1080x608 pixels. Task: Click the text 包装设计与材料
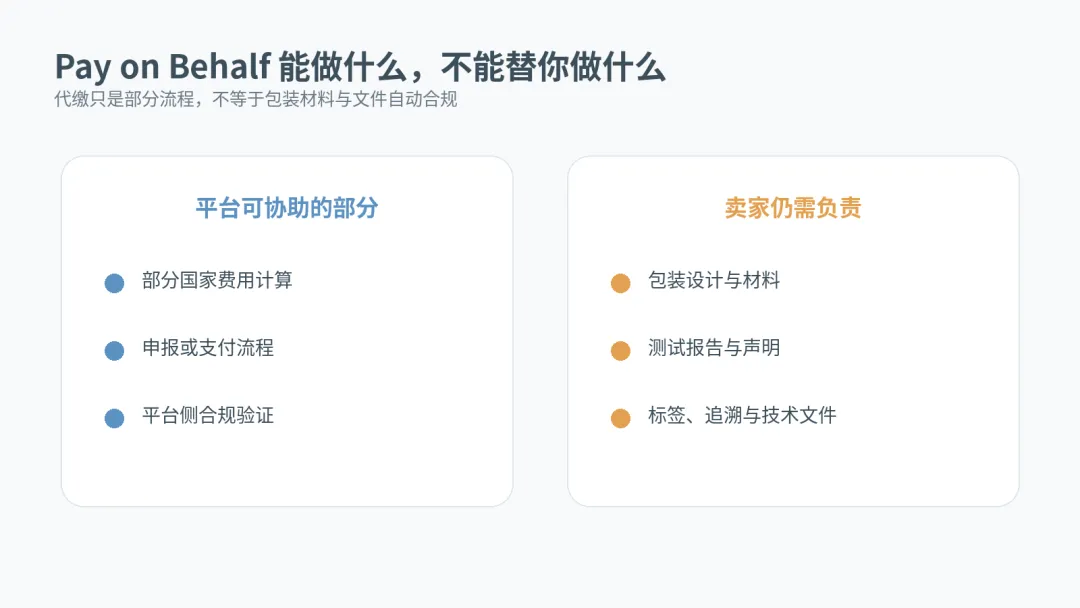click(x=714, y=280)
